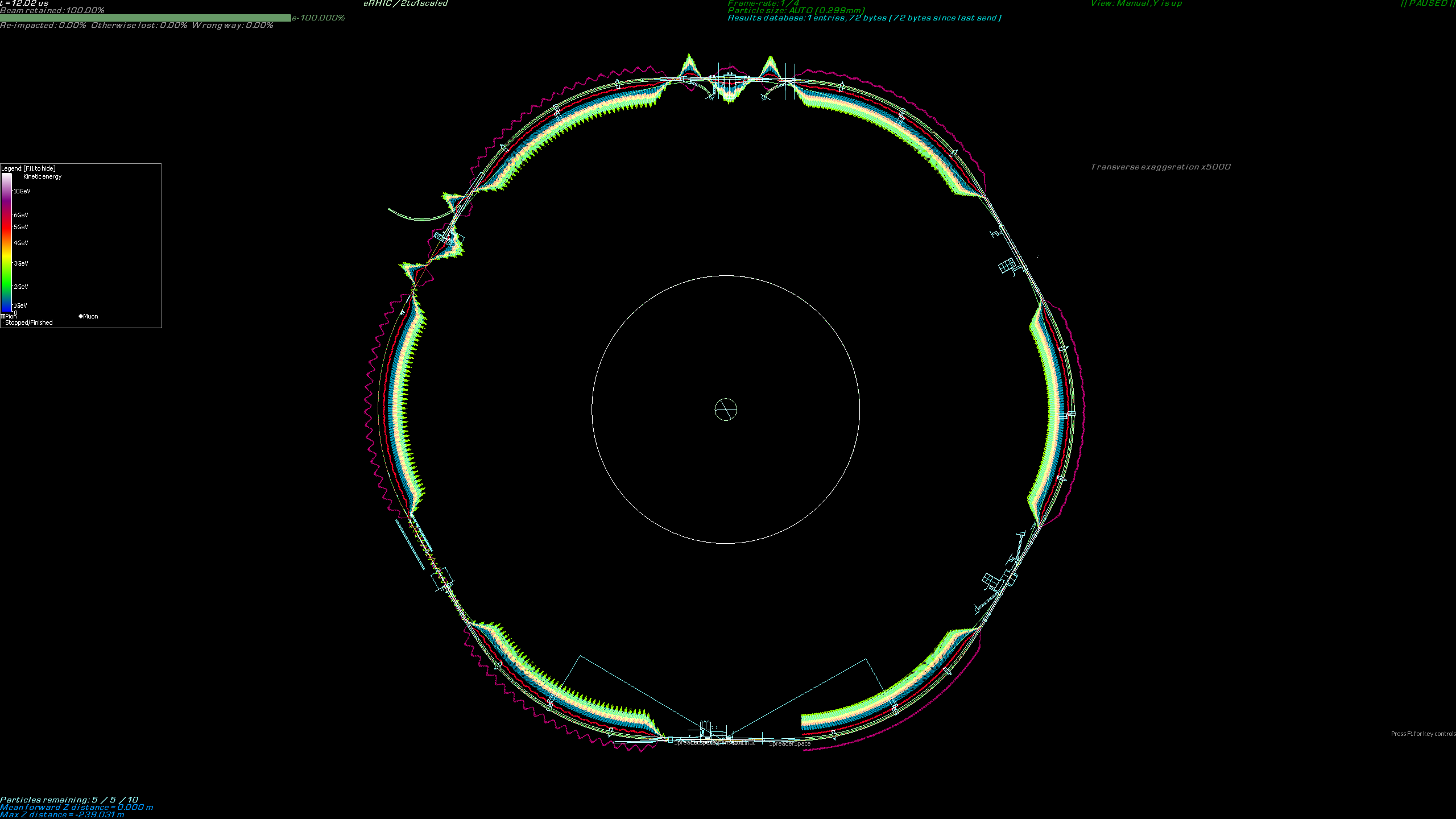Click the PAUSED status indicator

pos(1428,3)
